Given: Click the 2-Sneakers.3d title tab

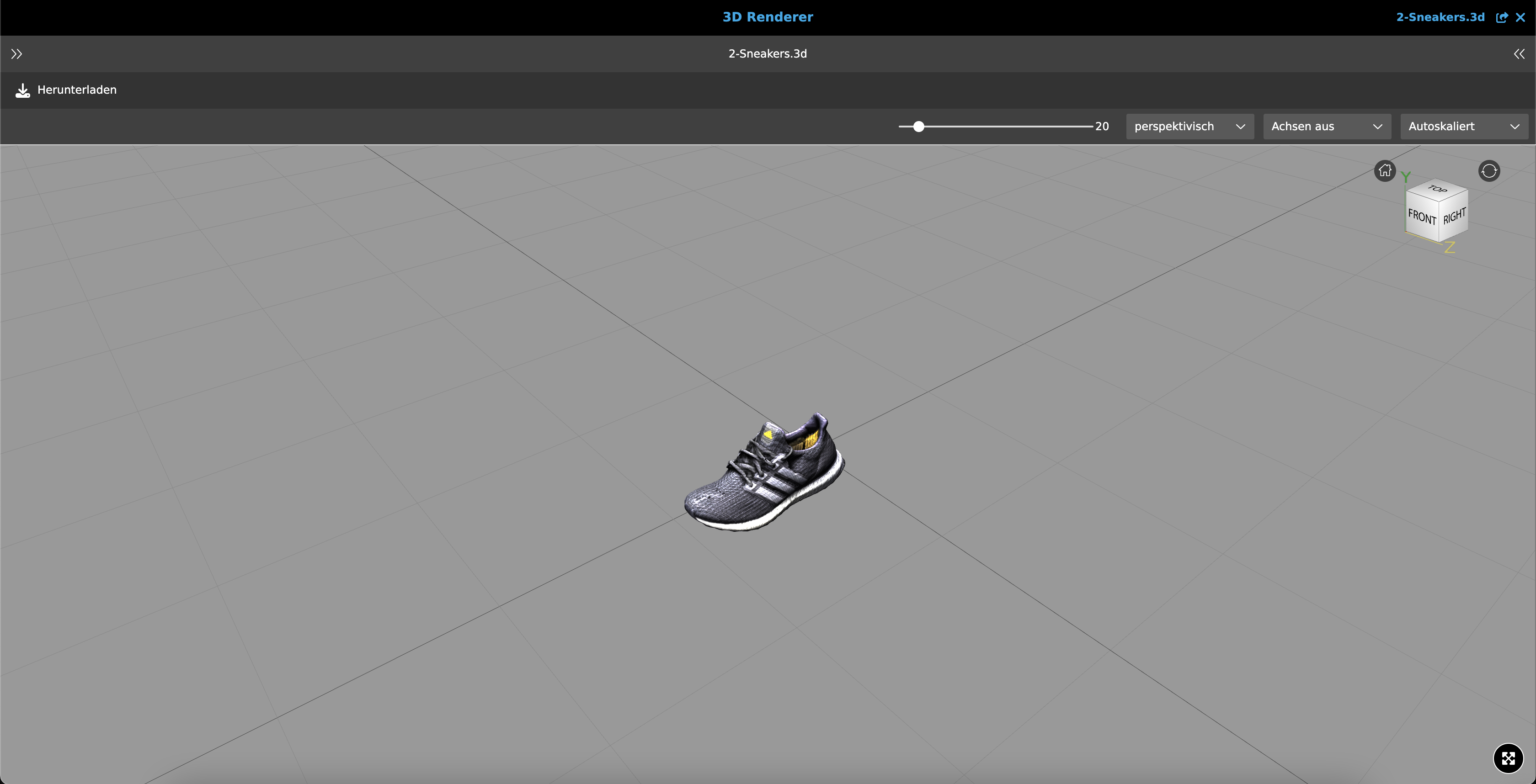Looking at the screenshot, I should 768,53.
